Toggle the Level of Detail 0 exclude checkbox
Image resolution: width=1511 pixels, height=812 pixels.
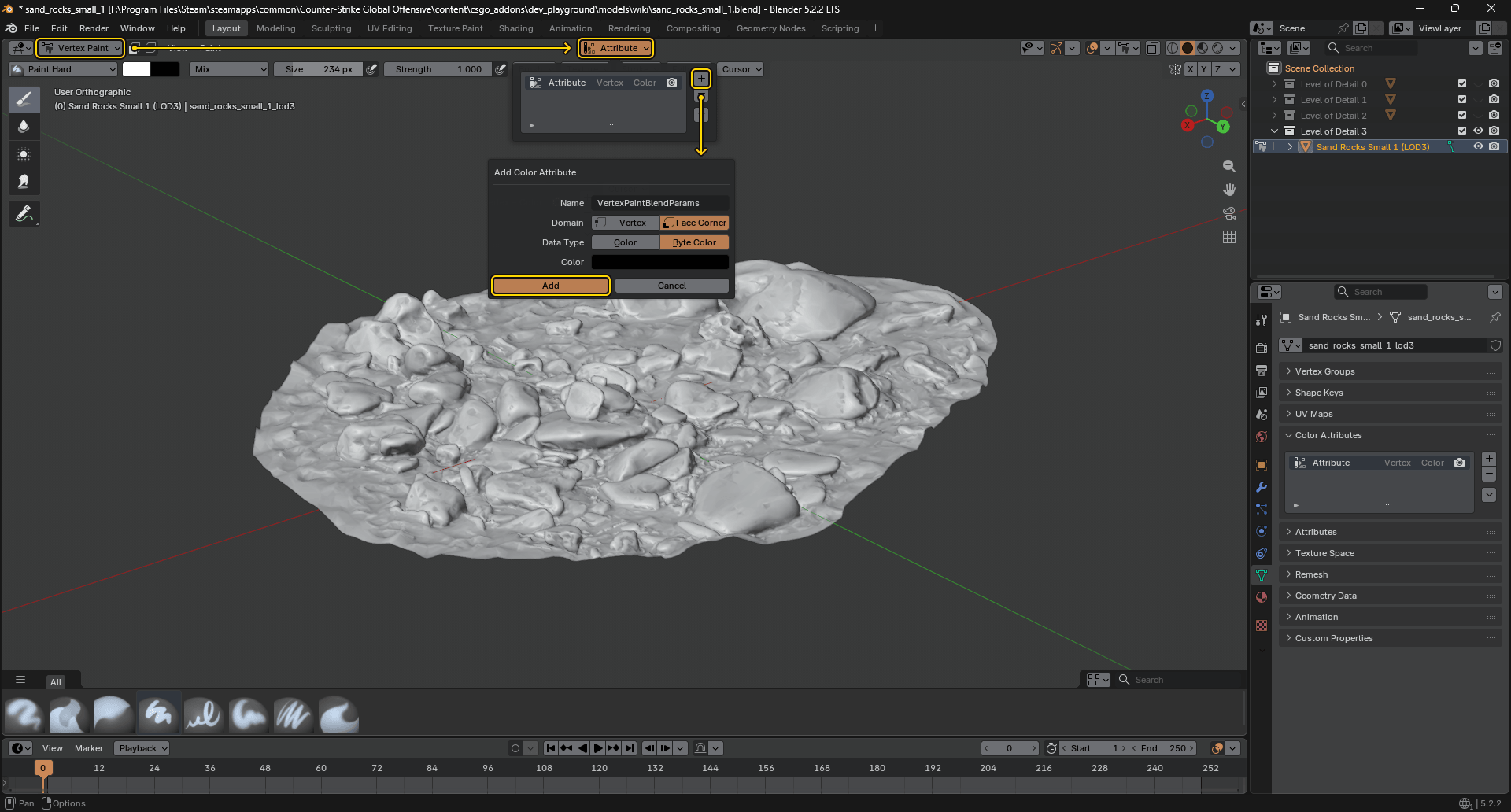click(x=1462, y=83)
